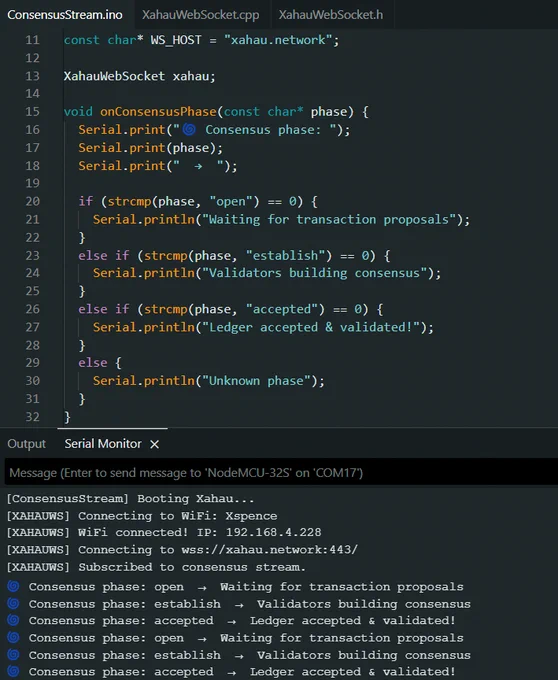This screenshot has height=680, width=558.
Task: Switch to the ConsensusStream.ino tab
Action: pos(65,15)
